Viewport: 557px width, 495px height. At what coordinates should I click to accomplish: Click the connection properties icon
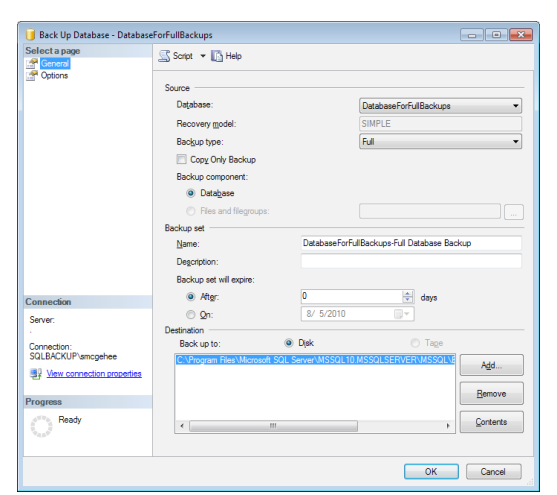coord(36,374)
